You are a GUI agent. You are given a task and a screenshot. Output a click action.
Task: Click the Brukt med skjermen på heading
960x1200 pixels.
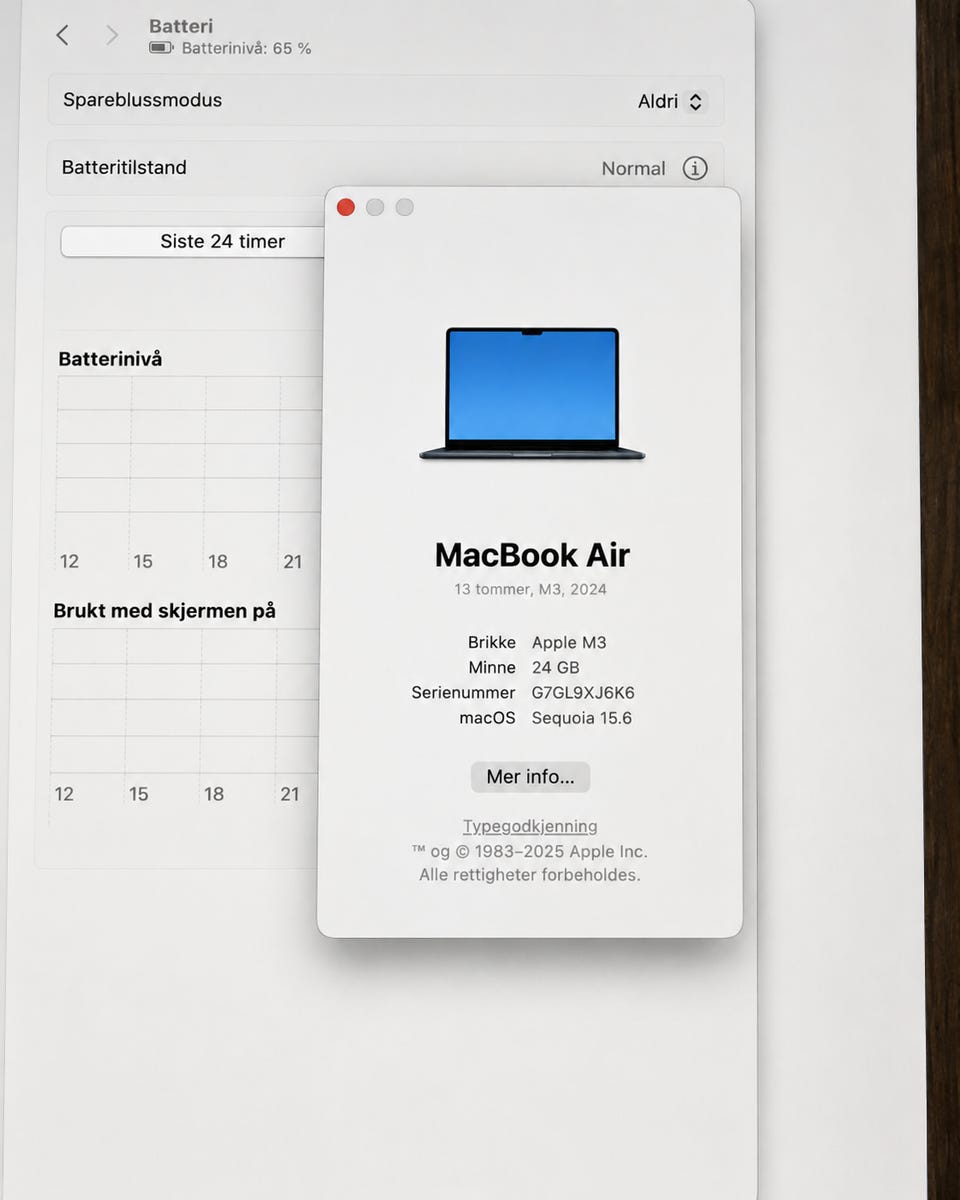164,610
